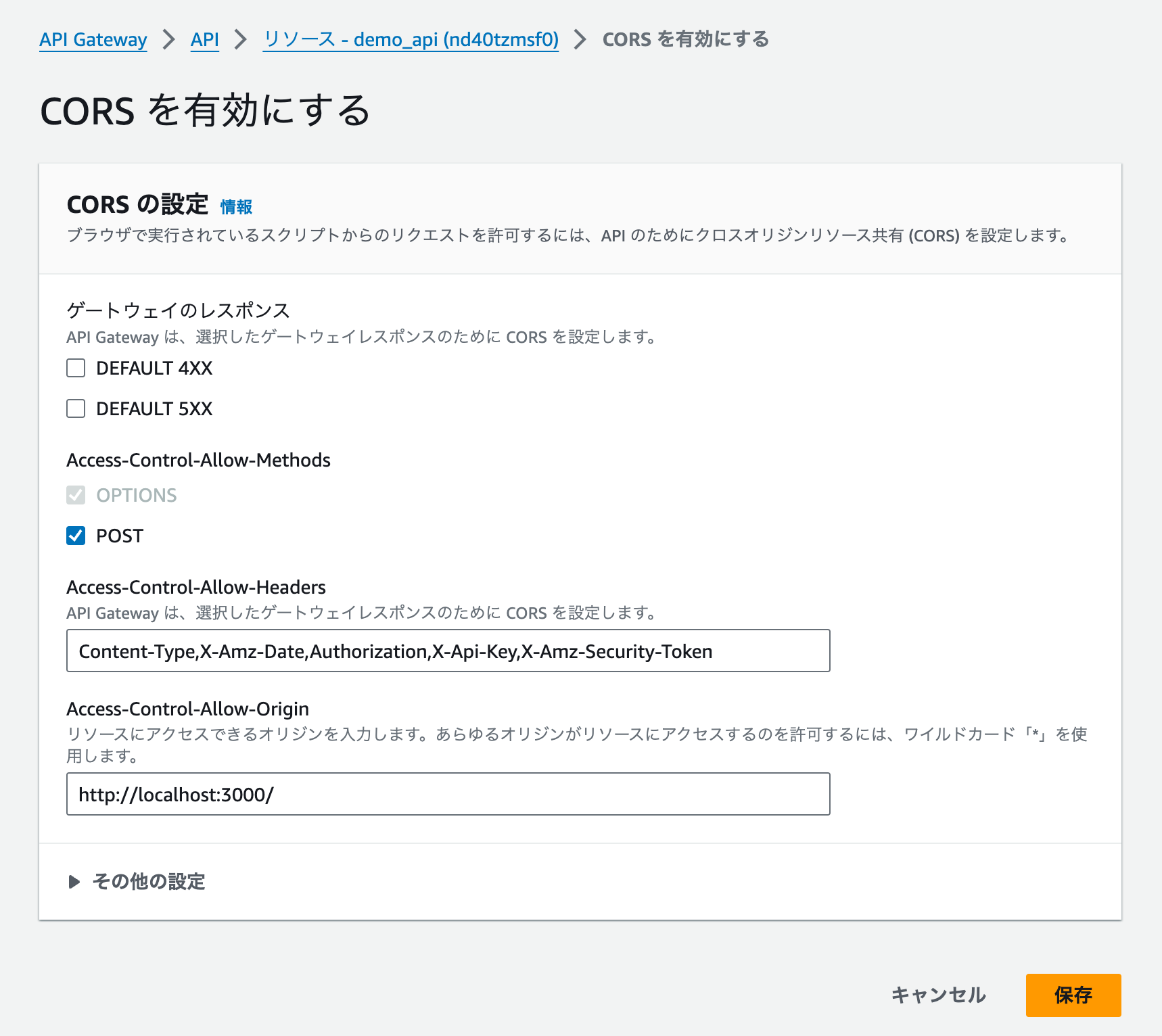This screenshot has height=1036, width=1162.
Task: Click the chevron after the API Gateway breadcrumb
Action: tap(169, 40)
